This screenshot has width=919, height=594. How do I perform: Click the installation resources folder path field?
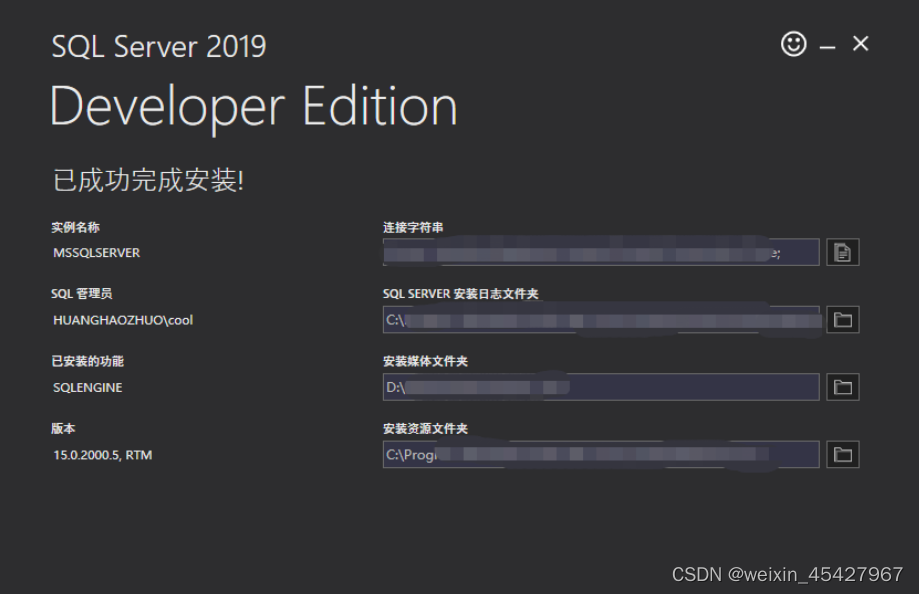tap(601, 454)
